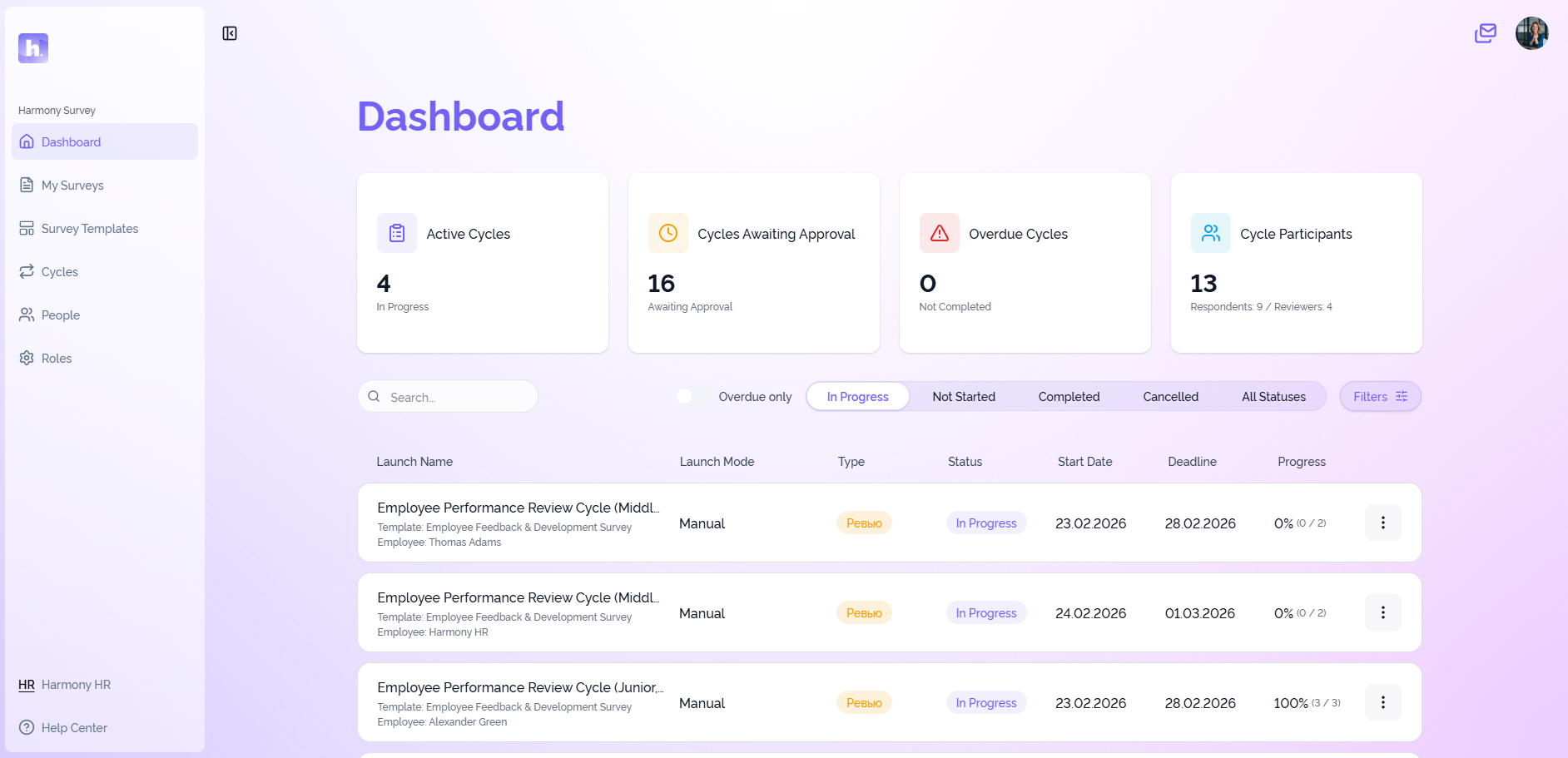Click the Overdue Cycles warning triangle icon

click(938, 233)
